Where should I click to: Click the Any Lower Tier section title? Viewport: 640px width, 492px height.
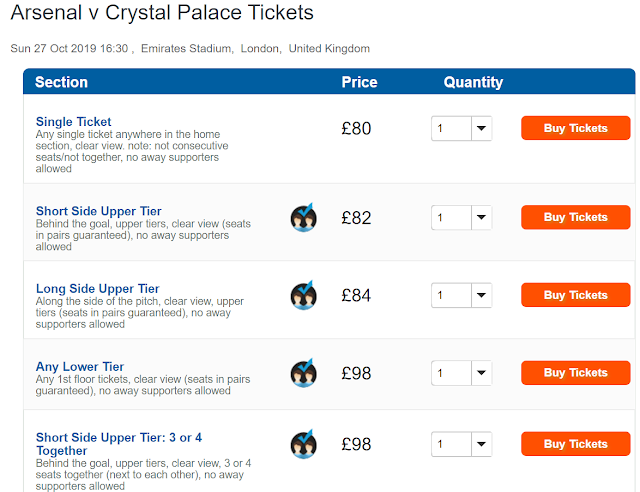[80, 367]
